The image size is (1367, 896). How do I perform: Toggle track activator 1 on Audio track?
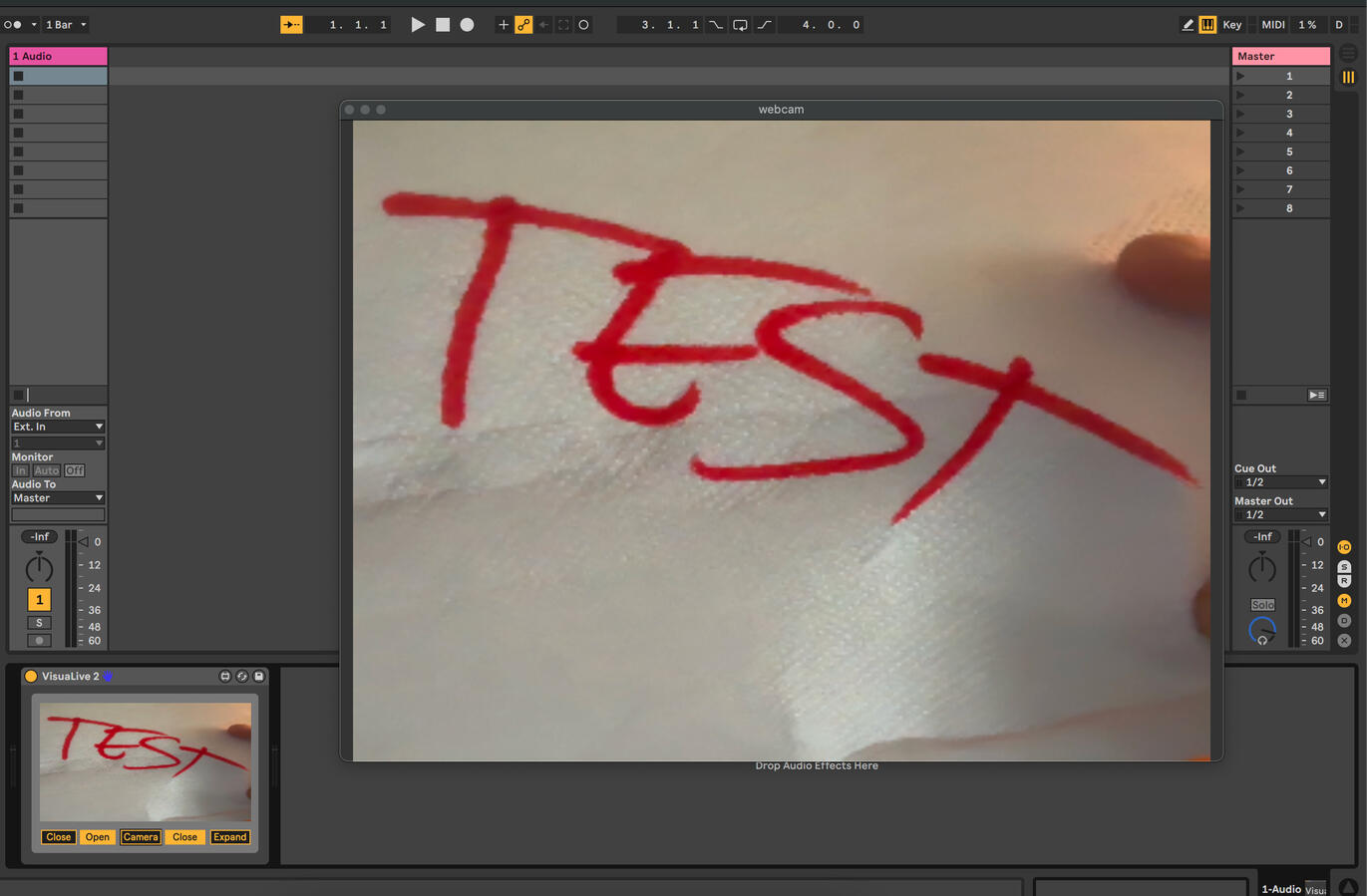tap(39, 599)
